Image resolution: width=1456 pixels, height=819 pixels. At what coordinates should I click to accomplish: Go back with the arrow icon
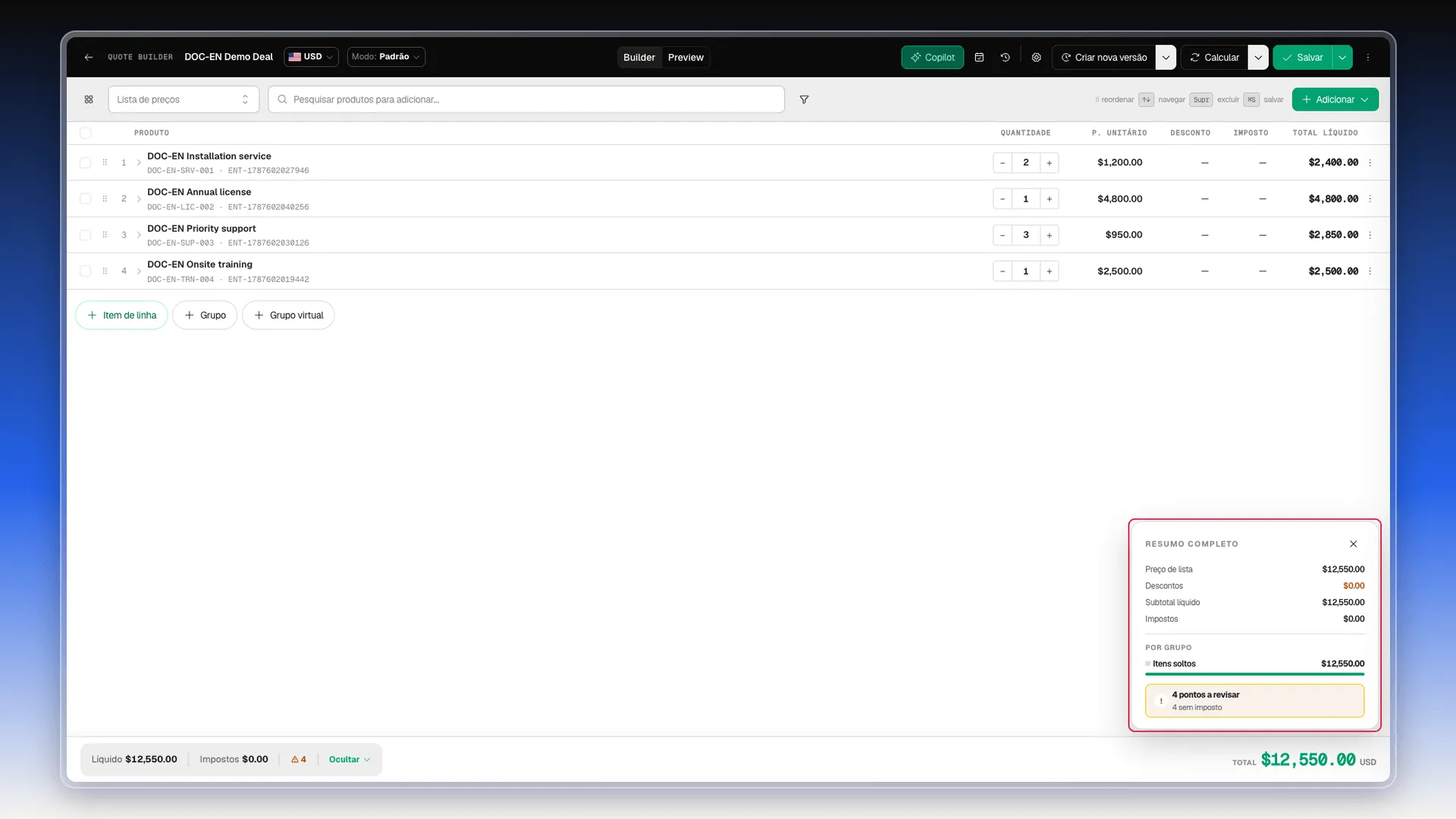click(x=89, y=58)
